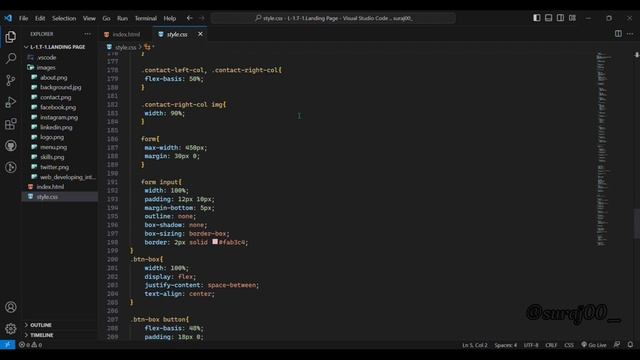Open Explorer More Actions ellipsis
Screen dimensions: 640x360
coord(87,34)
